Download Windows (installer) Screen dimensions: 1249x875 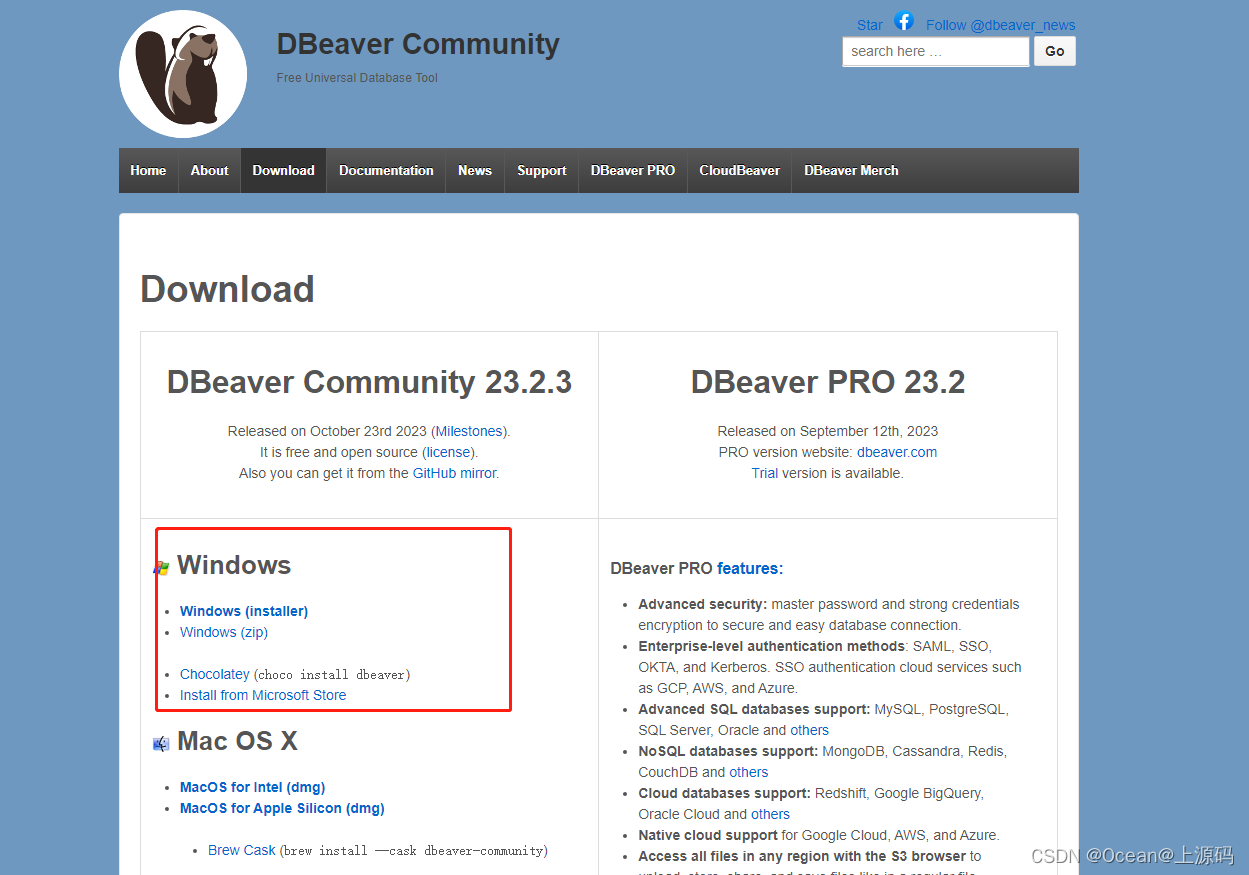[244, 611]
